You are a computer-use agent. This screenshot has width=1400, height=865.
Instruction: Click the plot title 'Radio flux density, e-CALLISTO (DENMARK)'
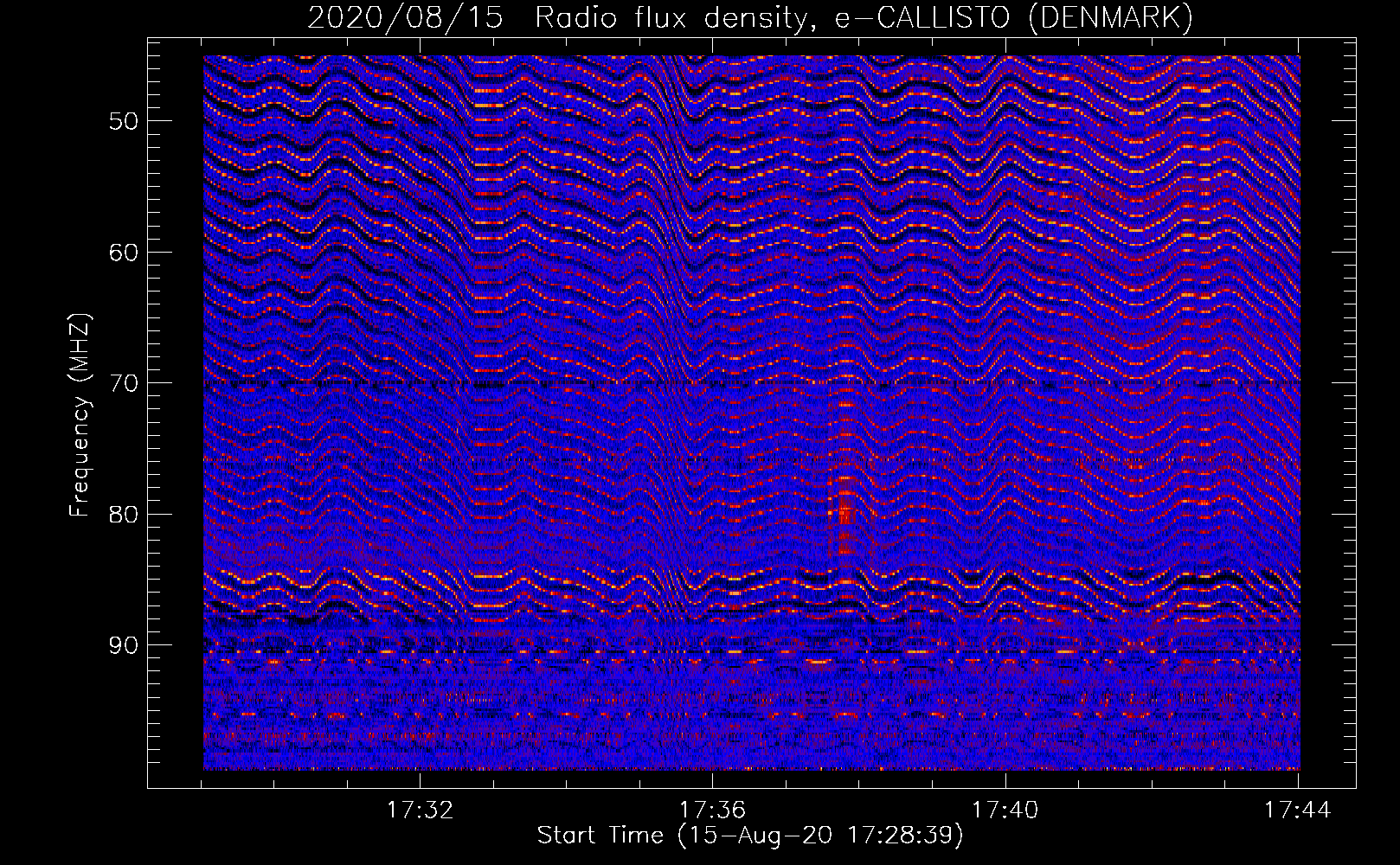click(864, 17)
